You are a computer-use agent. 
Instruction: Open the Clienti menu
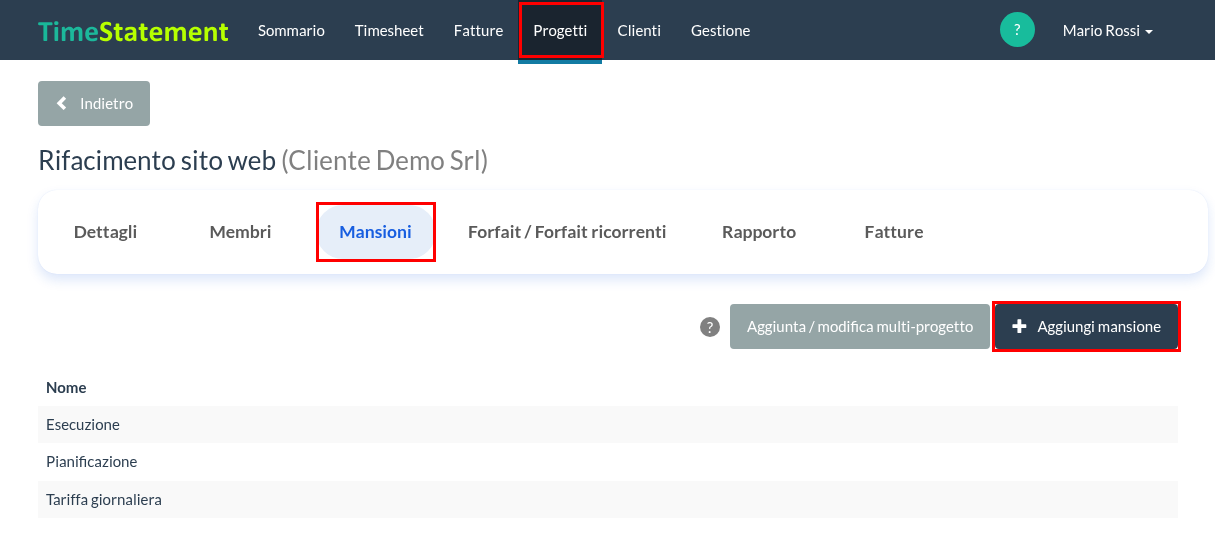[x=639, y=31]
